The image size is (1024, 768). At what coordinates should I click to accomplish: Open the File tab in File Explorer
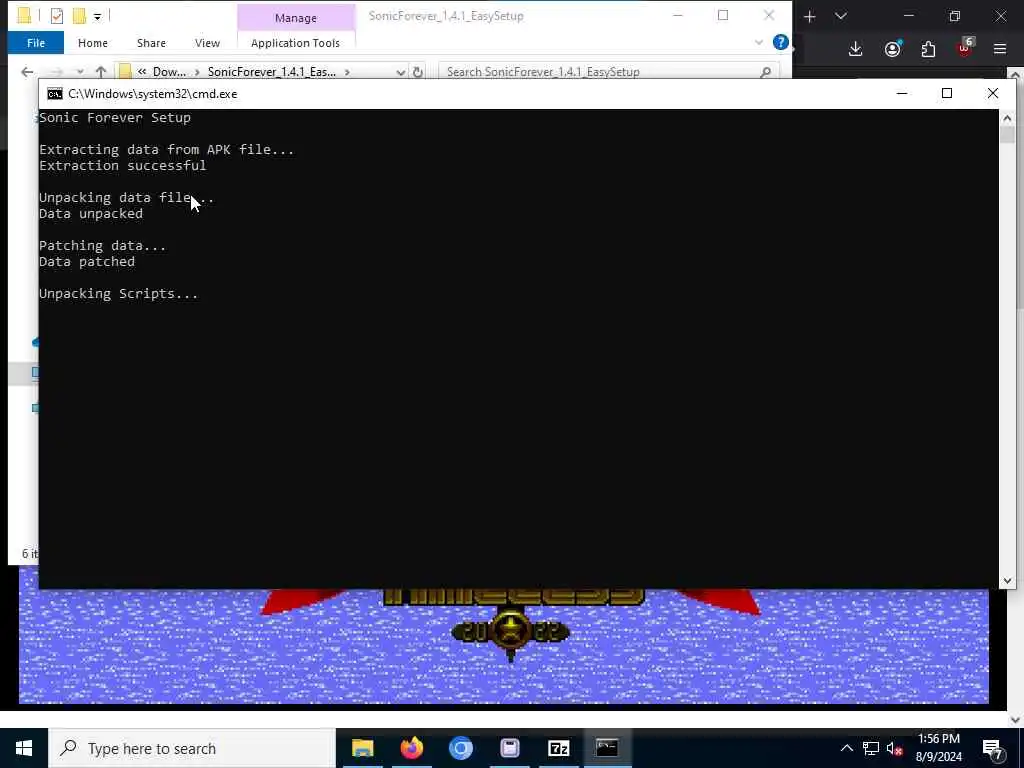click(x=36, y=43)
